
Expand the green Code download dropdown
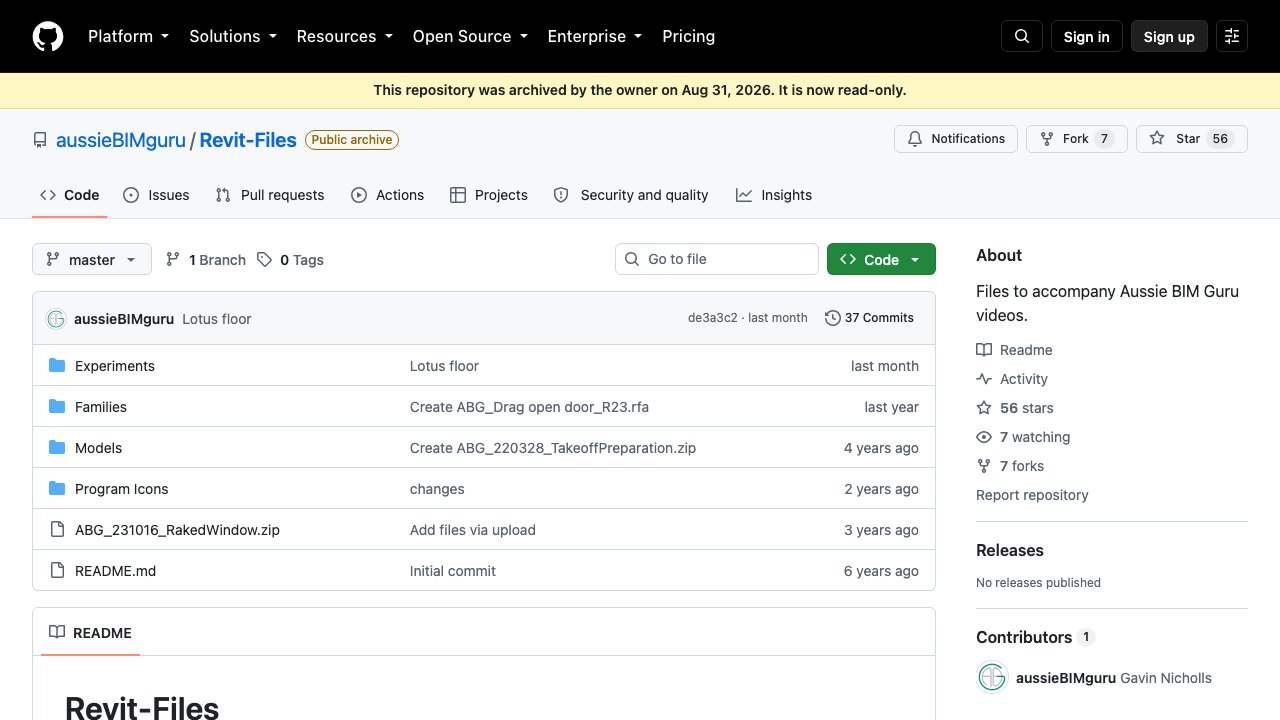881,260
